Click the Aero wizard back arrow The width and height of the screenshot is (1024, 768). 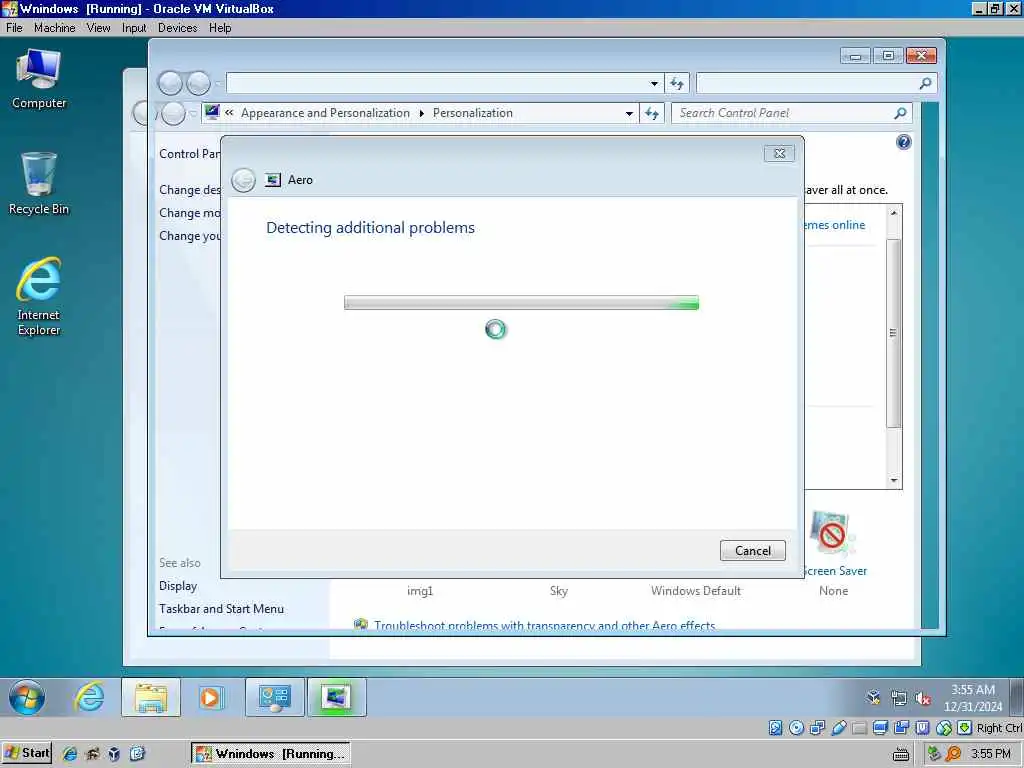pos(244,180)
